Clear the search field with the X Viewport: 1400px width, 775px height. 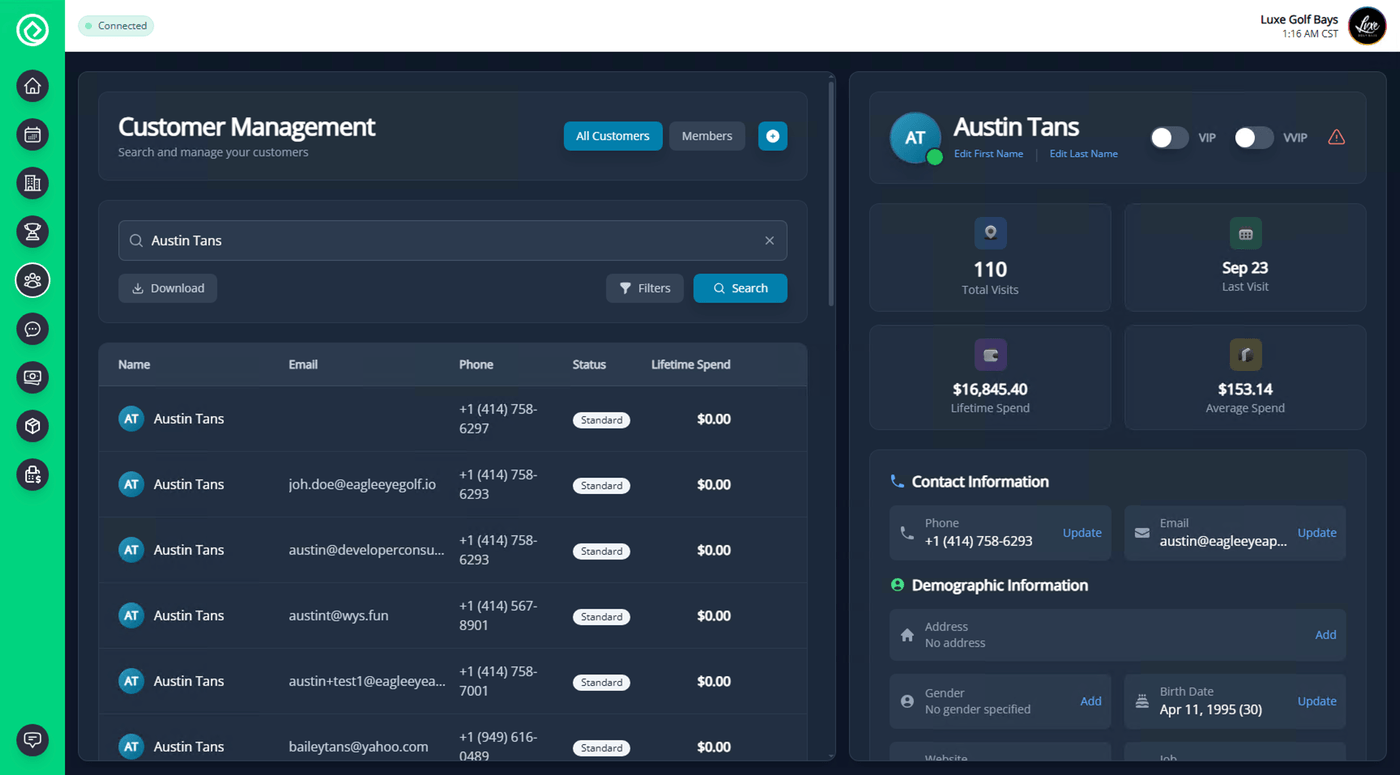click(769, 240)
